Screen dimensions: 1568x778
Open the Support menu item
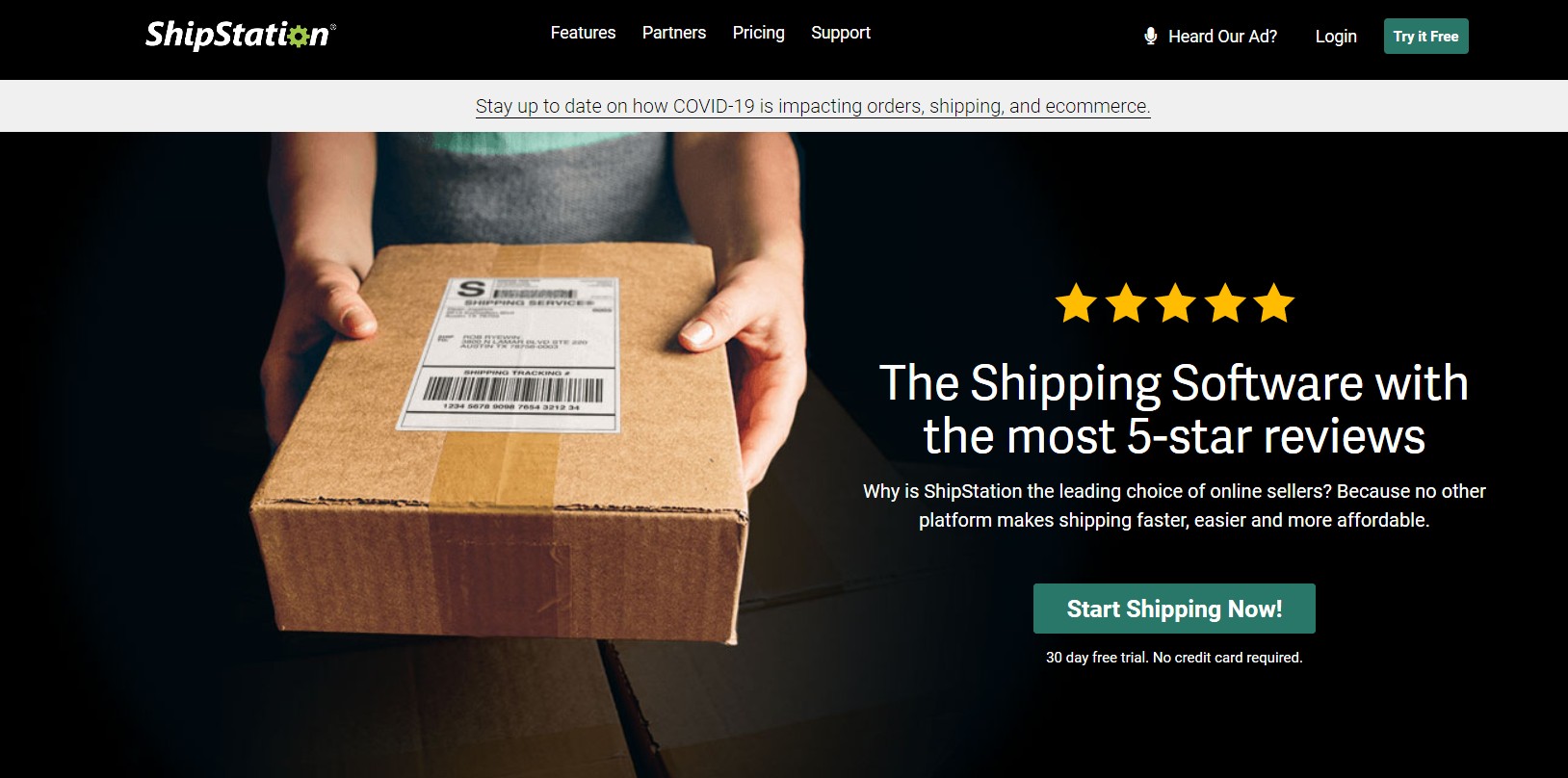[841, 33]
